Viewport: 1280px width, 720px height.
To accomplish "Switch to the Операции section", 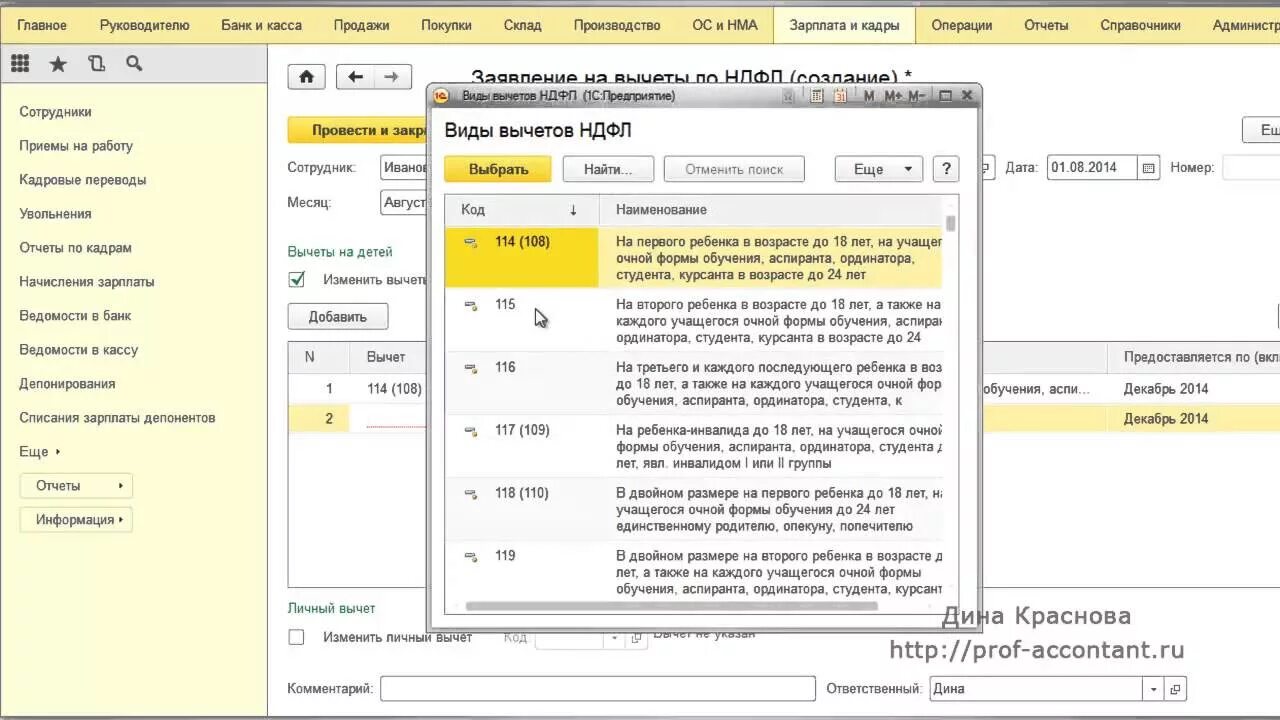I will click(x=962, y=26).
